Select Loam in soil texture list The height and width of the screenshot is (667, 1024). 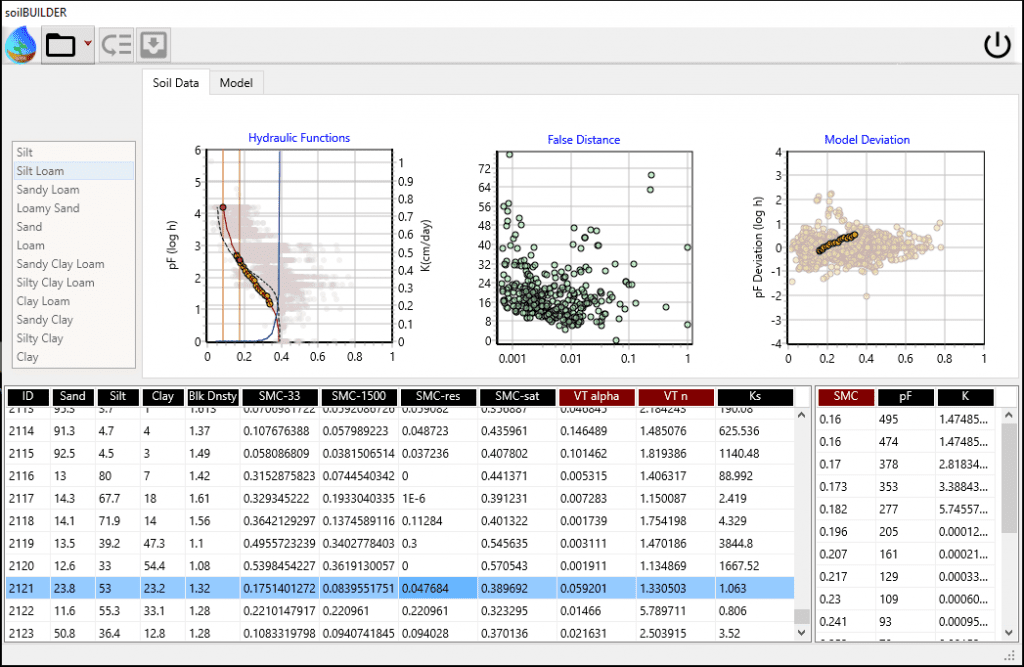(x=73, y=246)
